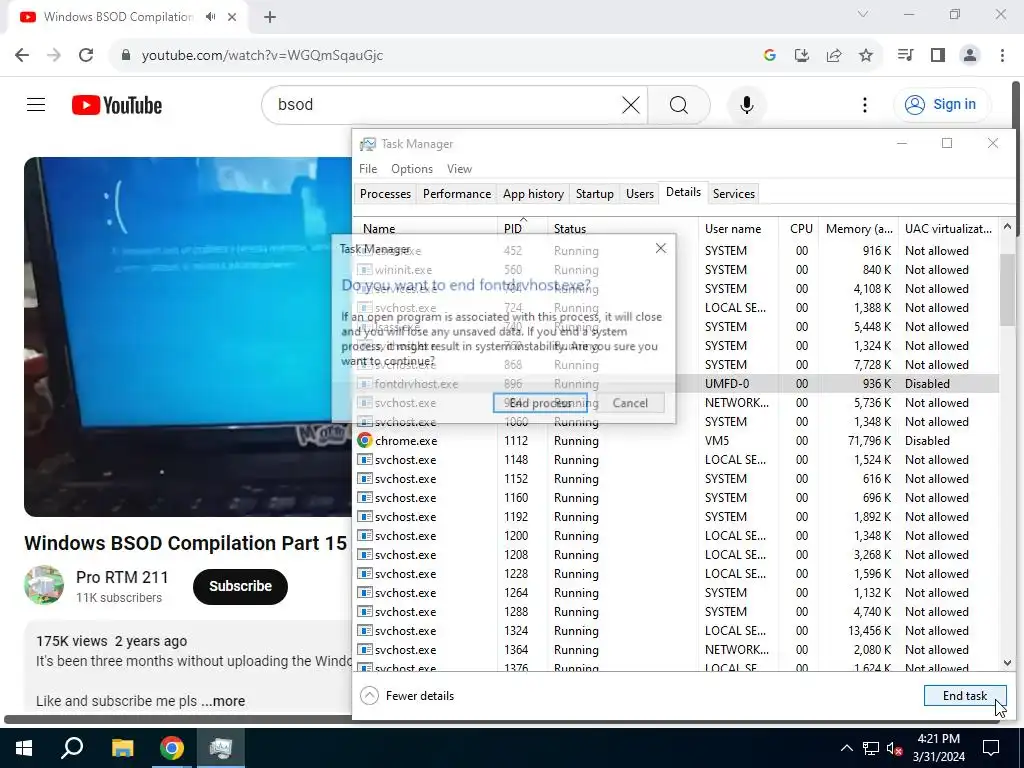Click the Chrome address bar URL
The height and width of the screenshot is (768, 1024).
pyautogui.click(x=263, y=56)
